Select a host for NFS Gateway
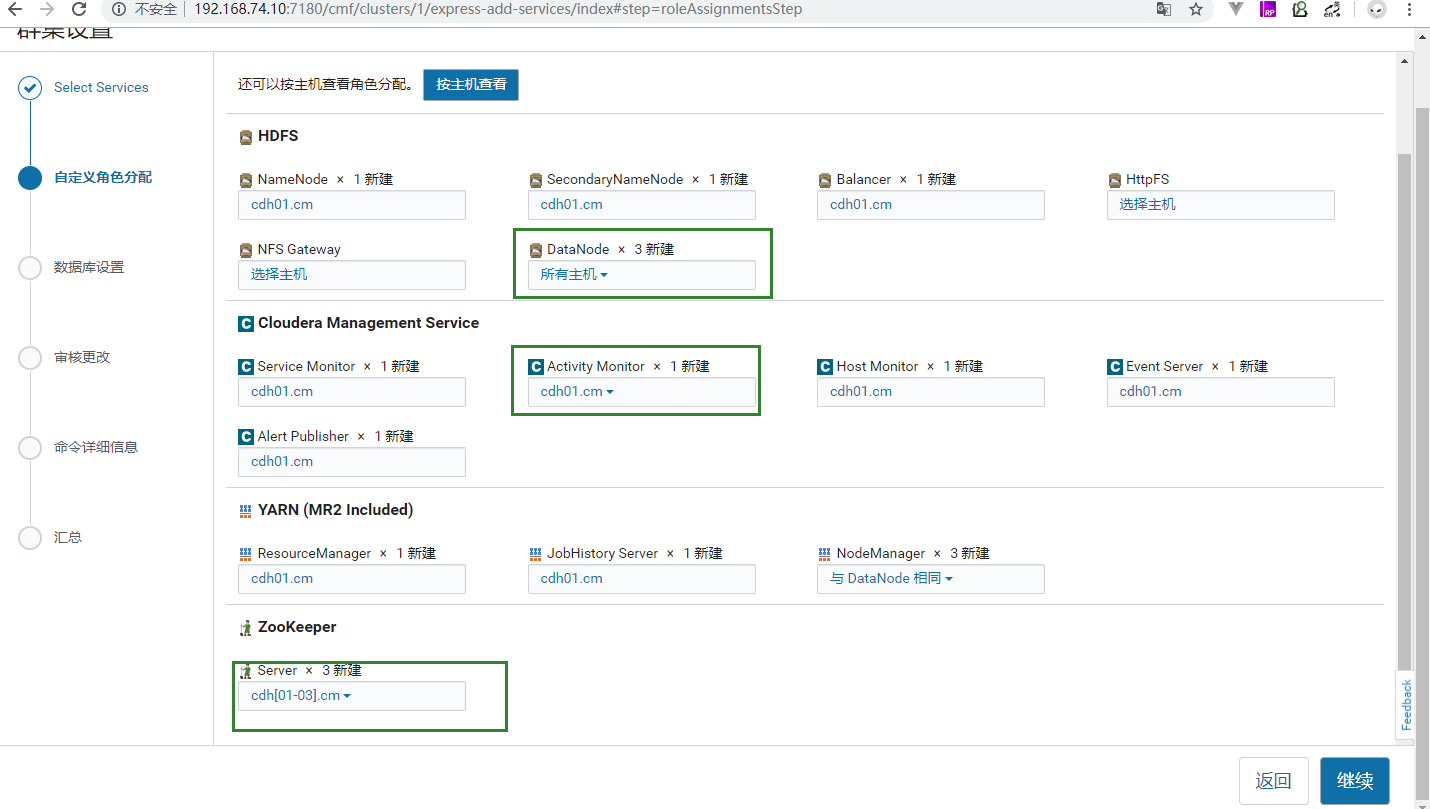This screenshot has height=809, width=1430. 352,275
